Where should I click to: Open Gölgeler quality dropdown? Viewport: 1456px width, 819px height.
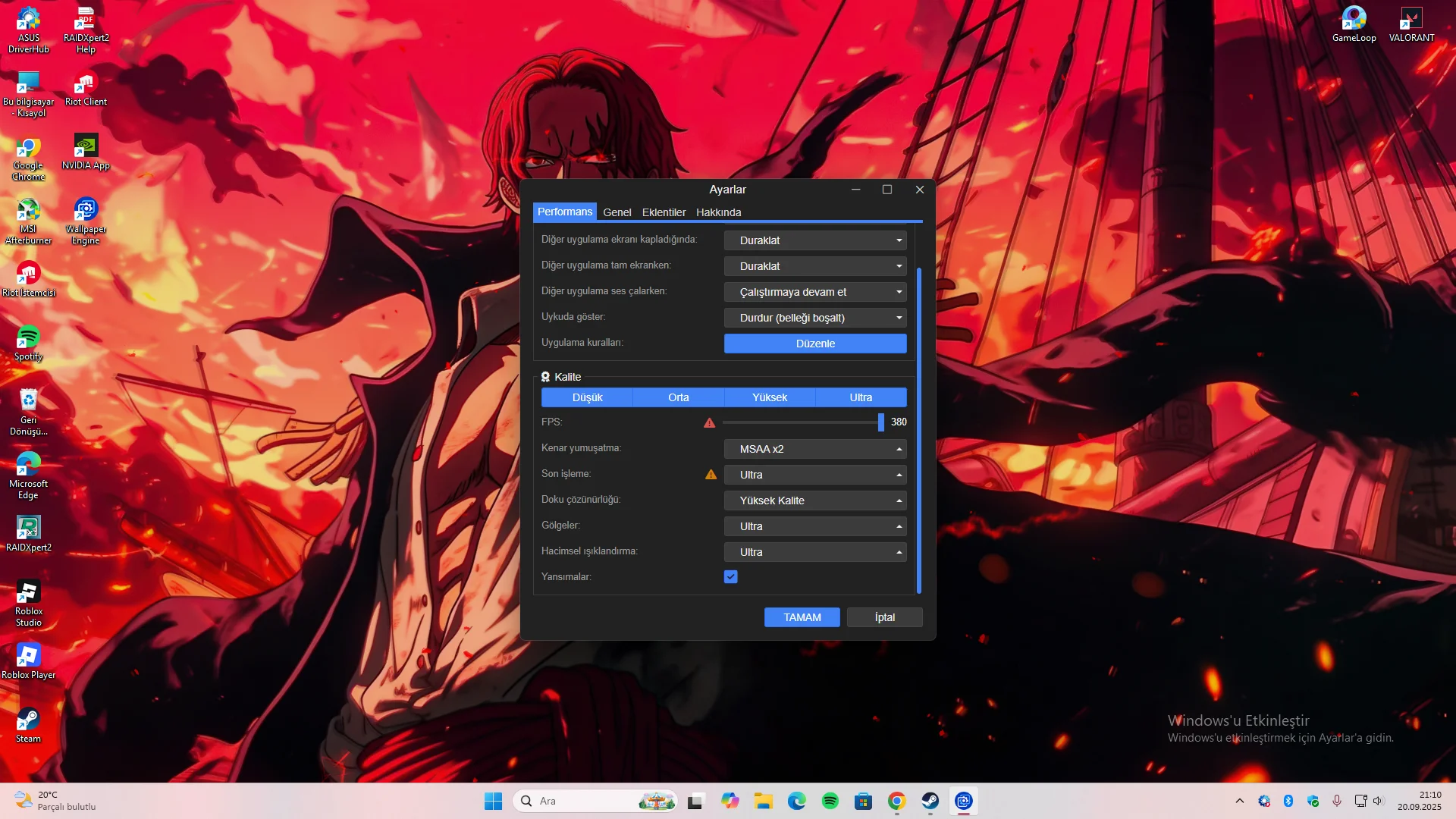(x=815, y=526)
